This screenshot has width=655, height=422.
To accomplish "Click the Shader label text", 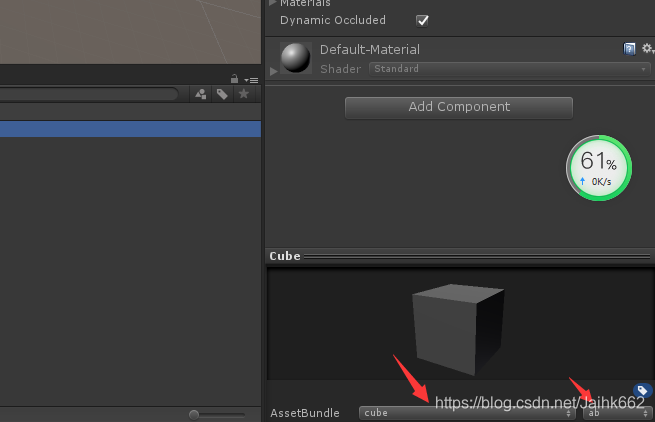I will (x=340, y=69).
